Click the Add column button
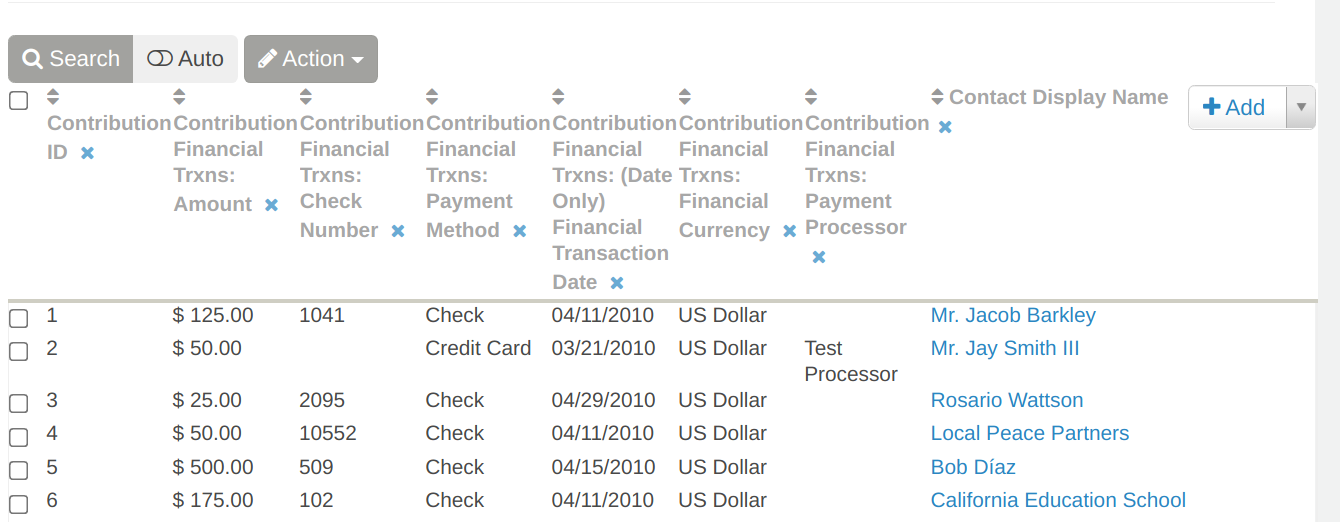This screenshot has height=522, width=1340. click(1236, 107)
